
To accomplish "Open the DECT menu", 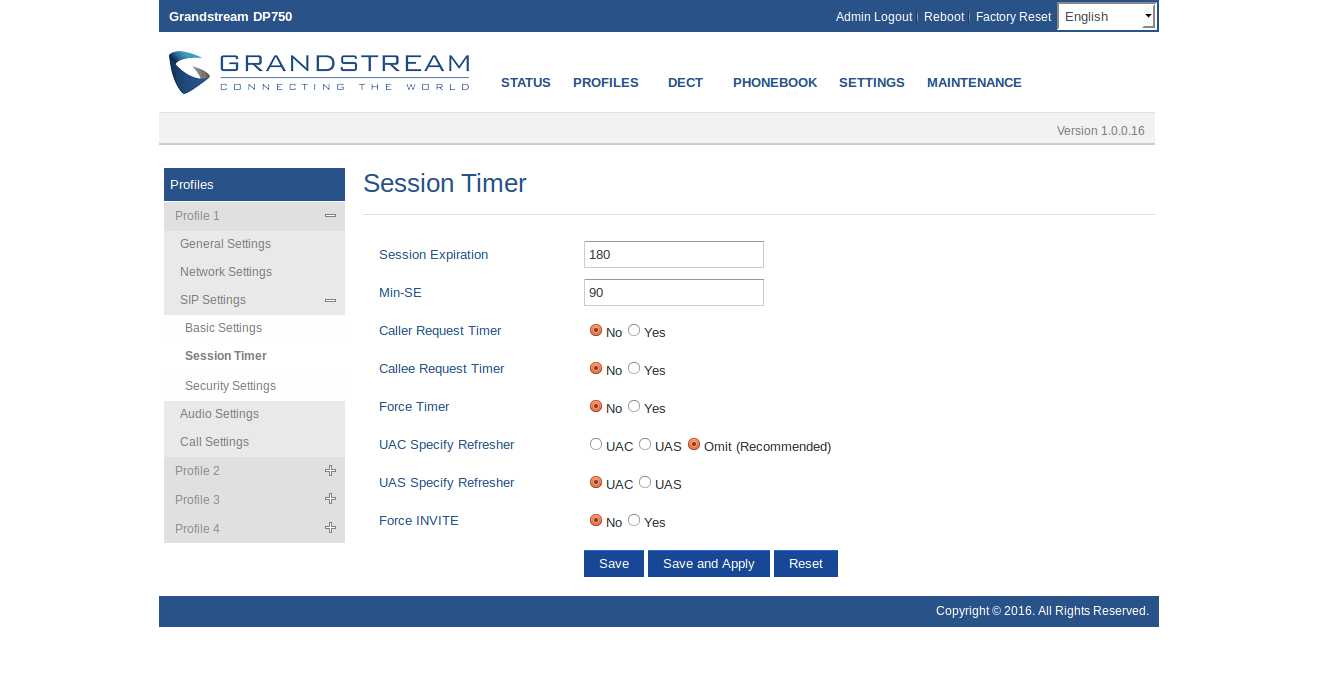I will [x=685, y=83].
